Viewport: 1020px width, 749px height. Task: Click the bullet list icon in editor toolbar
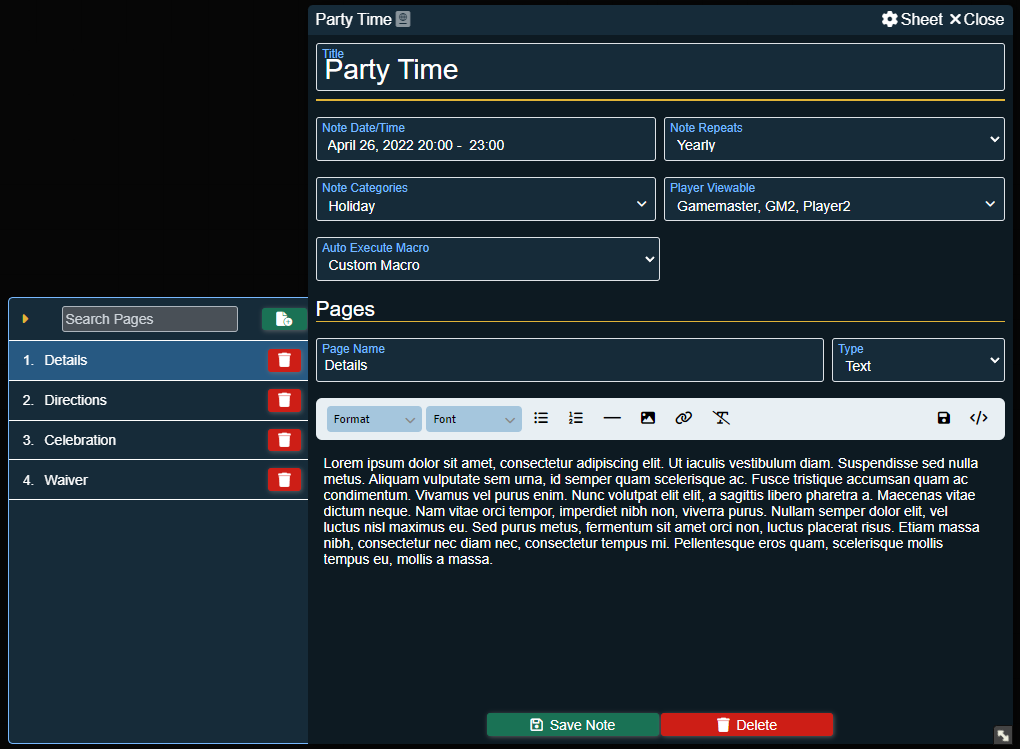pyautogui.click(x=541, y=418)
